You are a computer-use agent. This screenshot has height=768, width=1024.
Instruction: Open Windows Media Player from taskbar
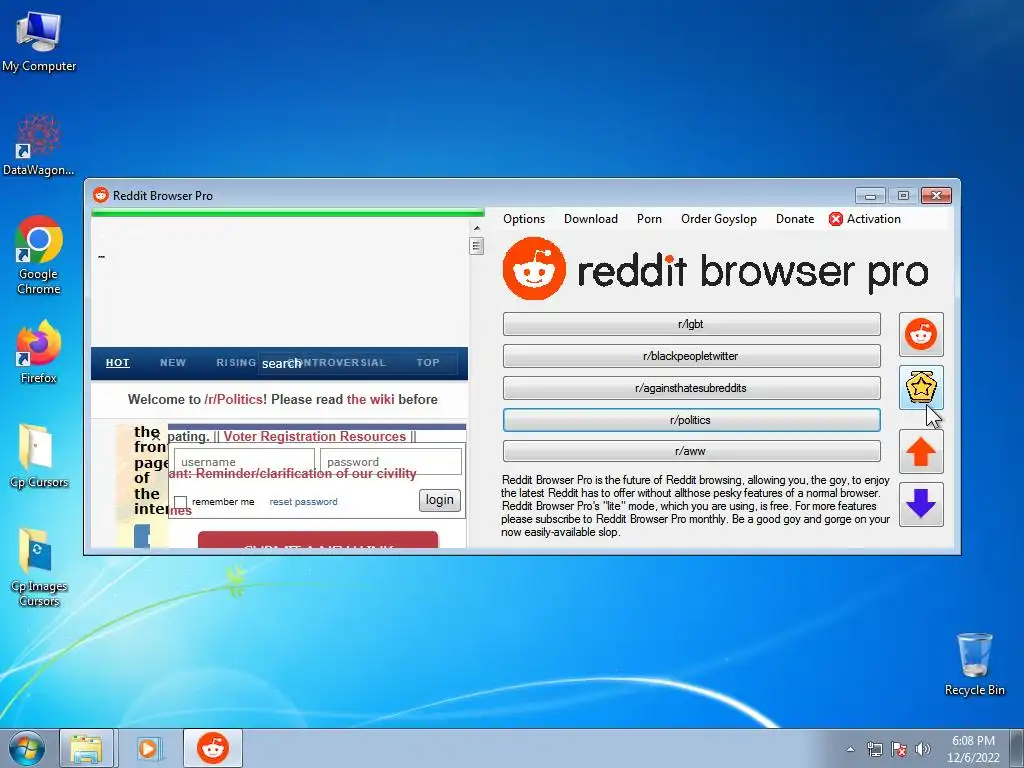[150, 748]
